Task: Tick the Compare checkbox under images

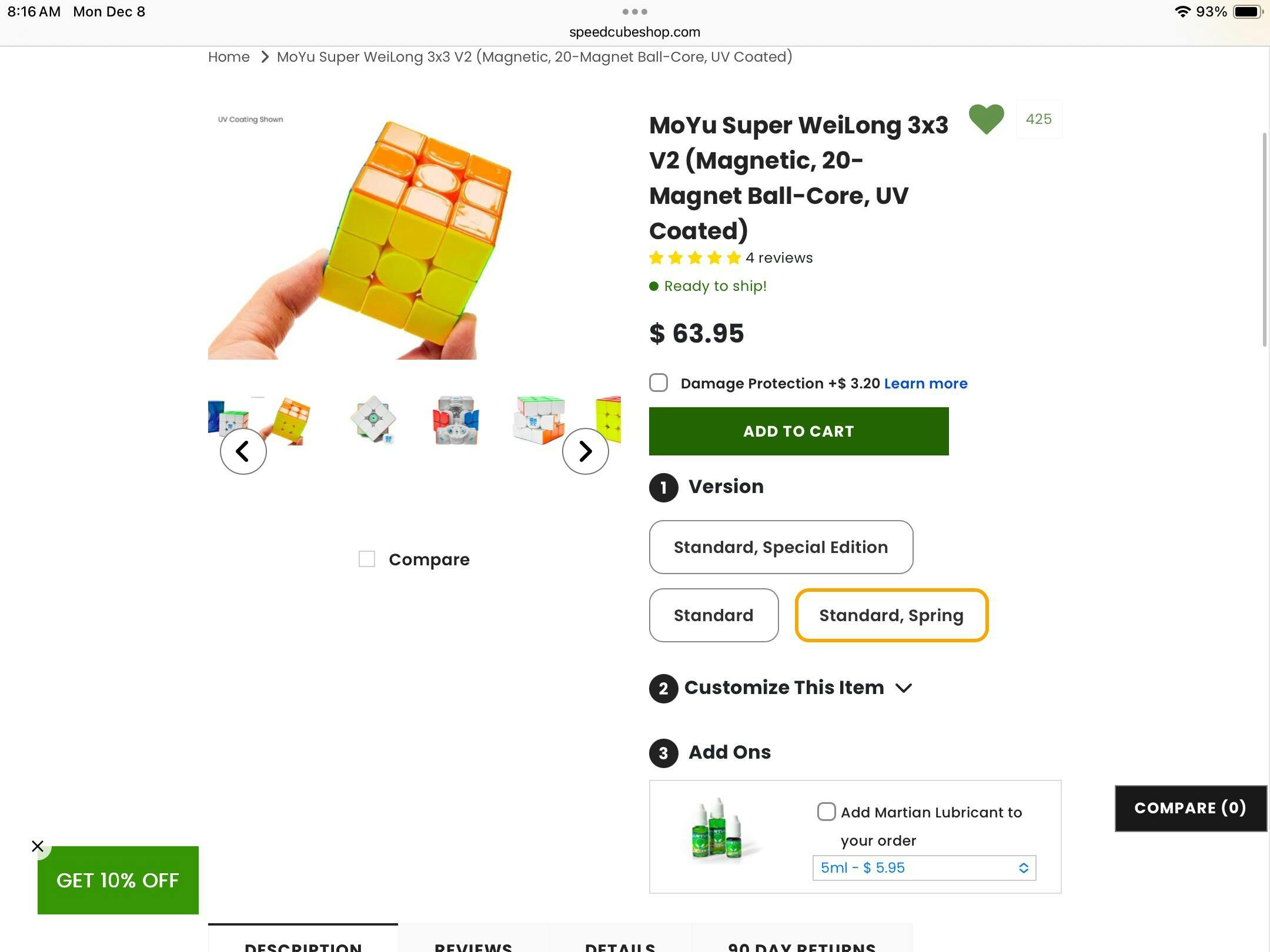Action: pos(367,559)
